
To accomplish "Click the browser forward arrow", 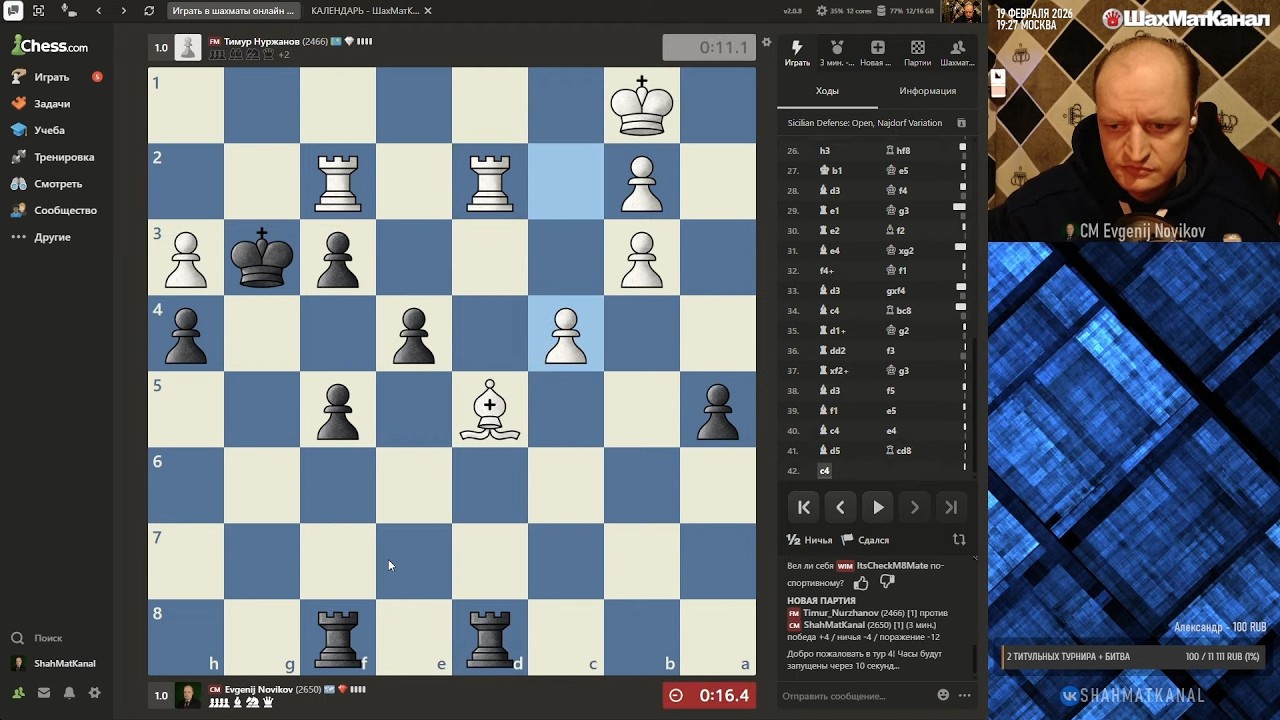I will 123,11.
